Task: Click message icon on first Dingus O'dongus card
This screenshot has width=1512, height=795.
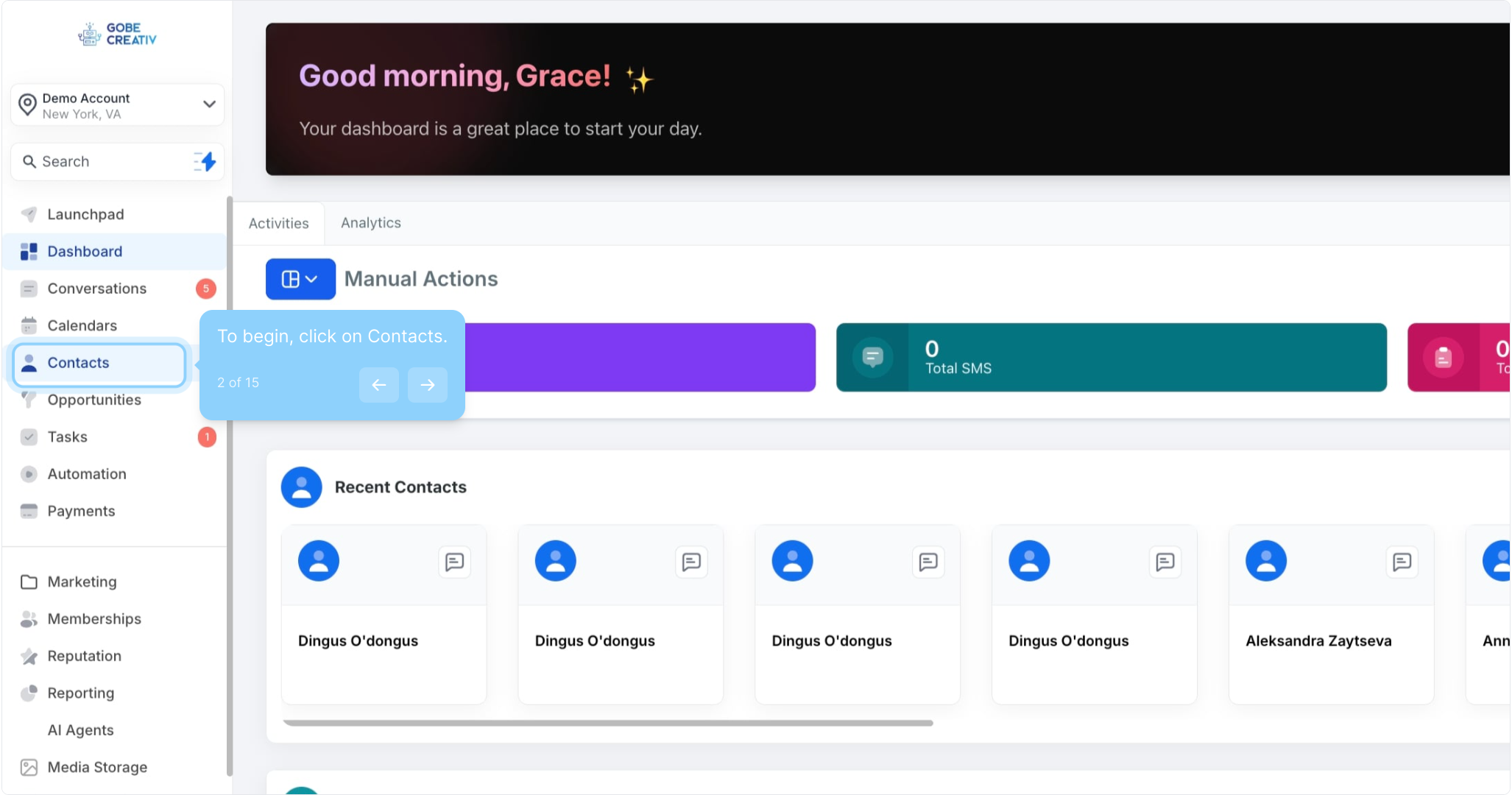Action: [454, 562]
